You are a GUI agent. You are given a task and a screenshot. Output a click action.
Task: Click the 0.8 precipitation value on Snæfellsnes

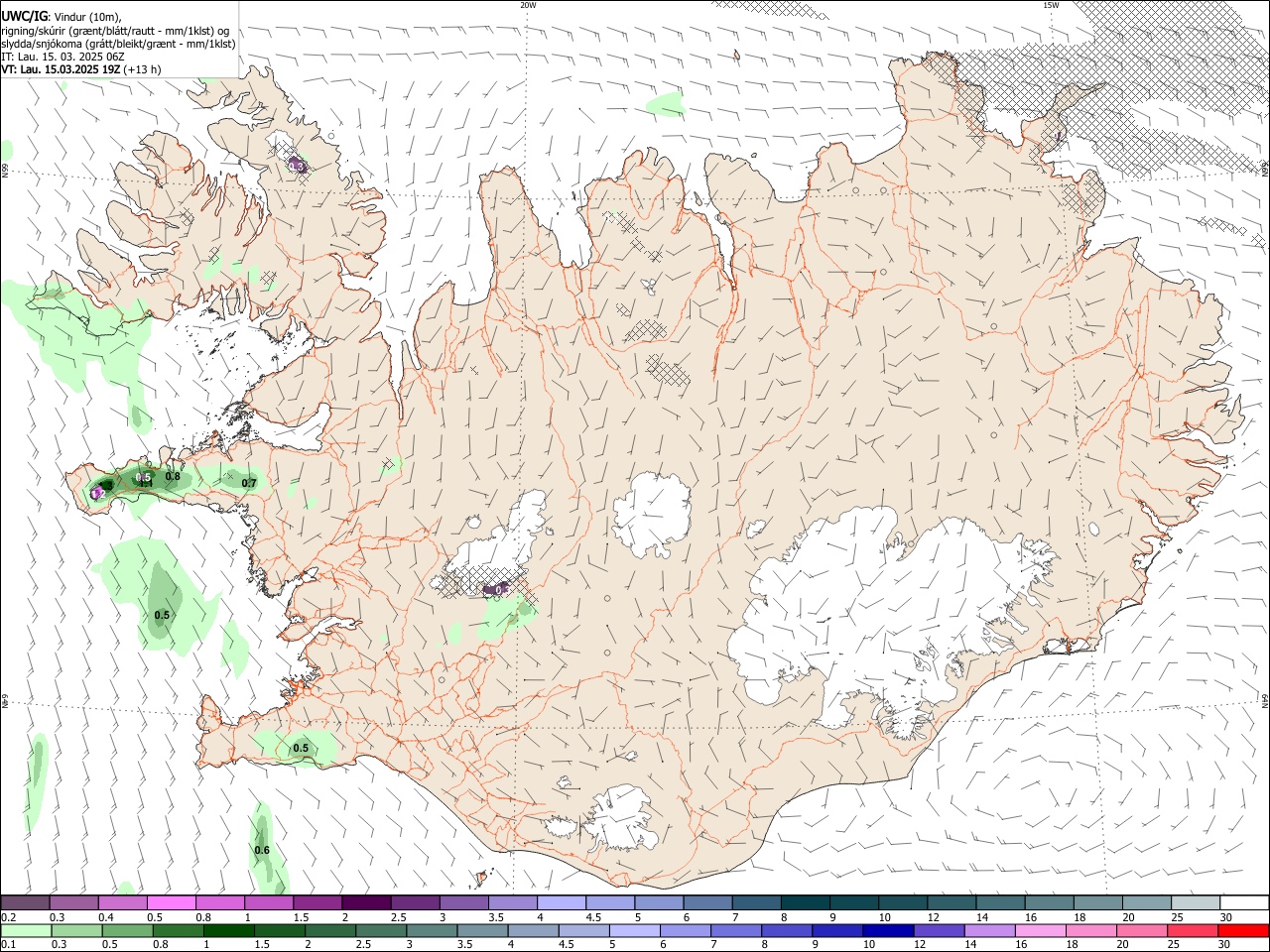pos(173,477)
